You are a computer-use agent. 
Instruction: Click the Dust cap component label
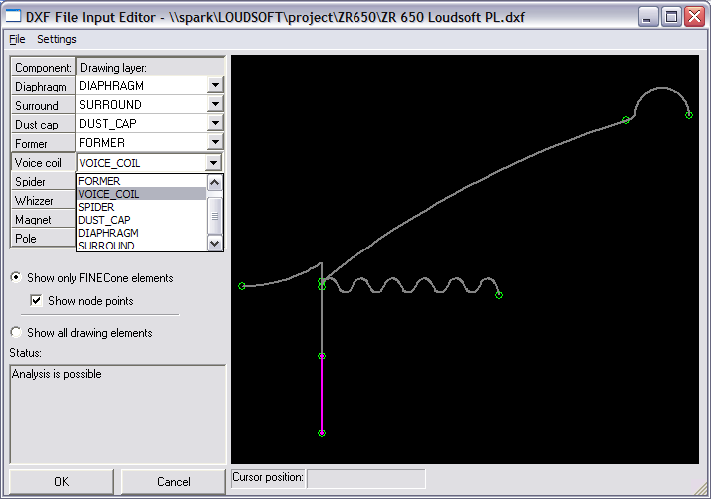click(x=43, y=124)
